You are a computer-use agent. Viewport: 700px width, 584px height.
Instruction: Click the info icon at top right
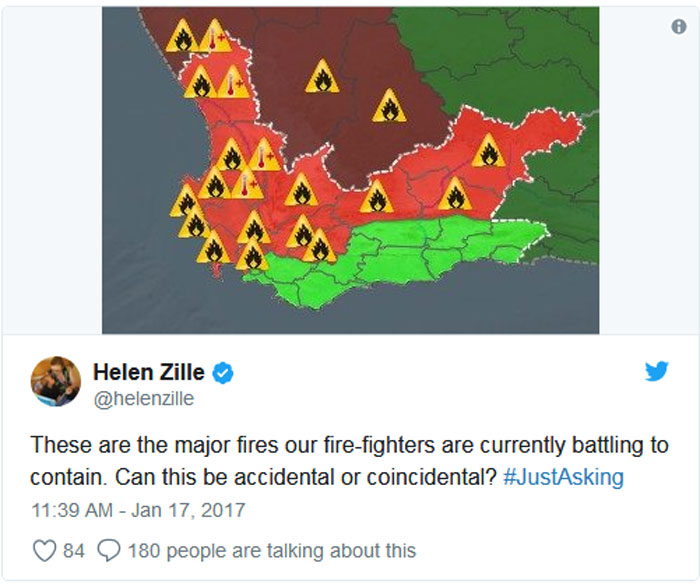coord(679,27)
